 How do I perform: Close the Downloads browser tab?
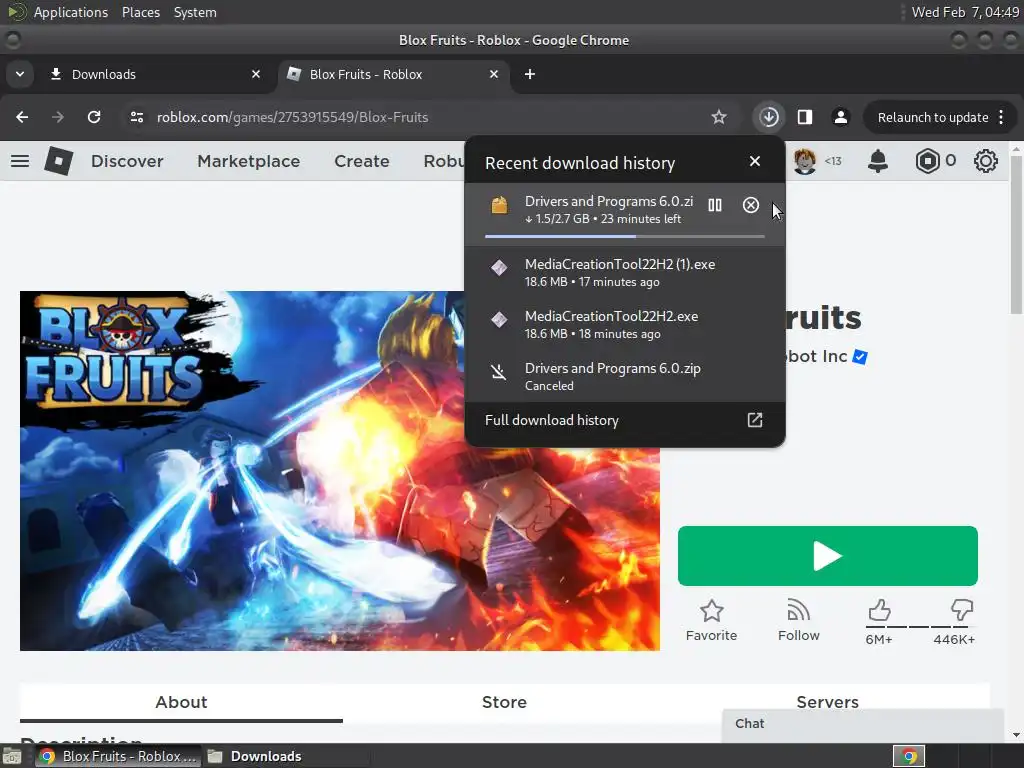[255, 74]
